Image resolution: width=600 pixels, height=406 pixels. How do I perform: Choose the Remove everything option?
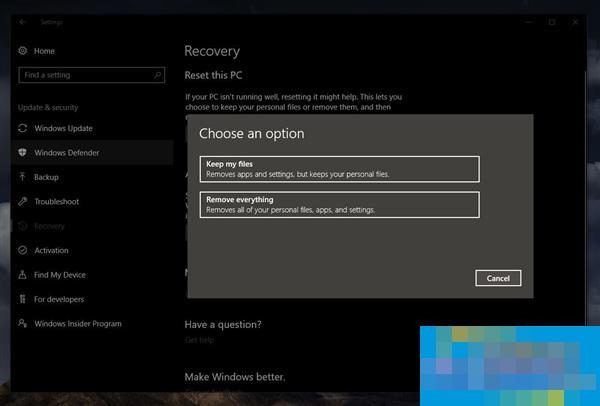[x=339, y=205]
